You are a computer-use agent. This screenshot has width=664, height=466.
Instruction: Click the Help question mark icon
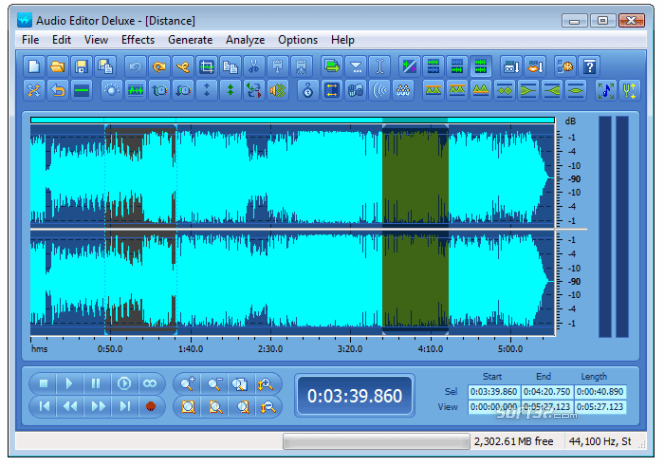[x=589, y=67]
